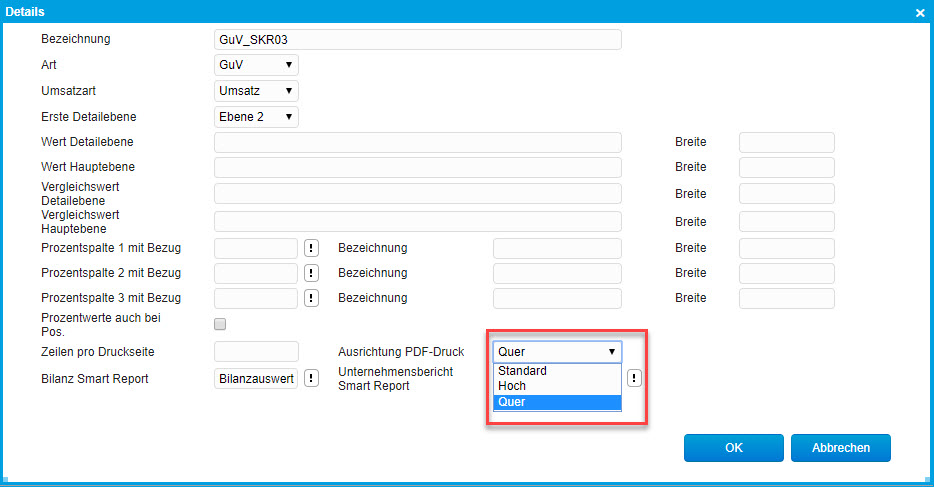
Task: Click the Prozentspalte 3 mit Bezug field
Action: pos(256,298)
